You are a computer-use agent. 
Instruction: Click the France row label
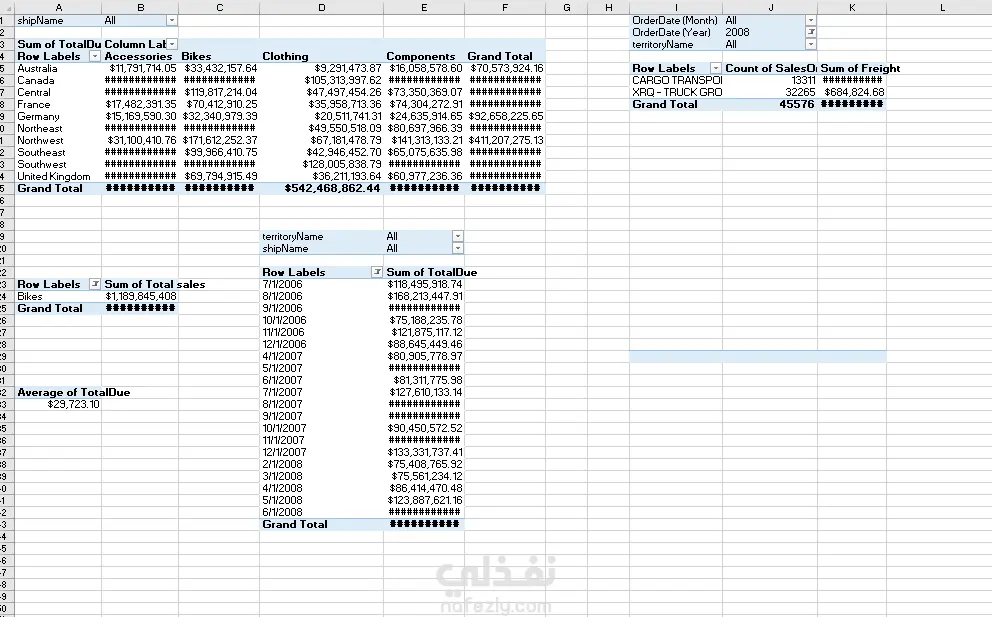[34, 104]
